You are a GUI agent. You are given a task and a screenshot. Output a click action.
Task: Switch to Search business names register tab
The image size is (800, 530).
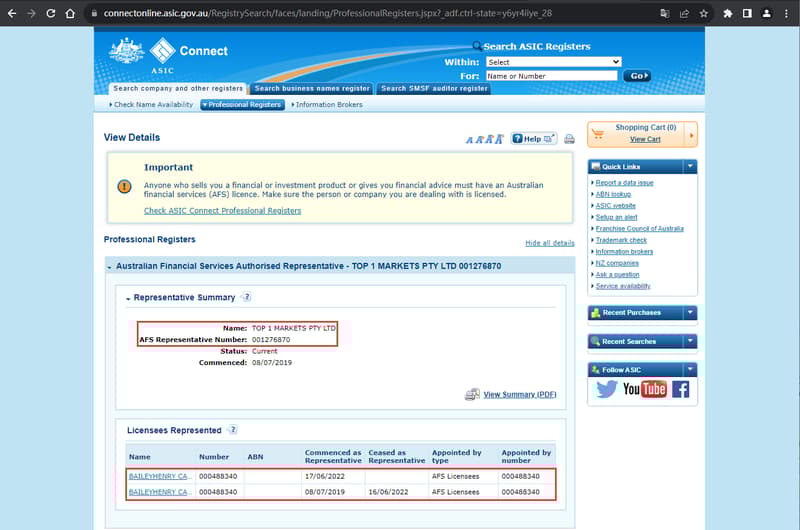pyautogui.click(x=312, y=89)
